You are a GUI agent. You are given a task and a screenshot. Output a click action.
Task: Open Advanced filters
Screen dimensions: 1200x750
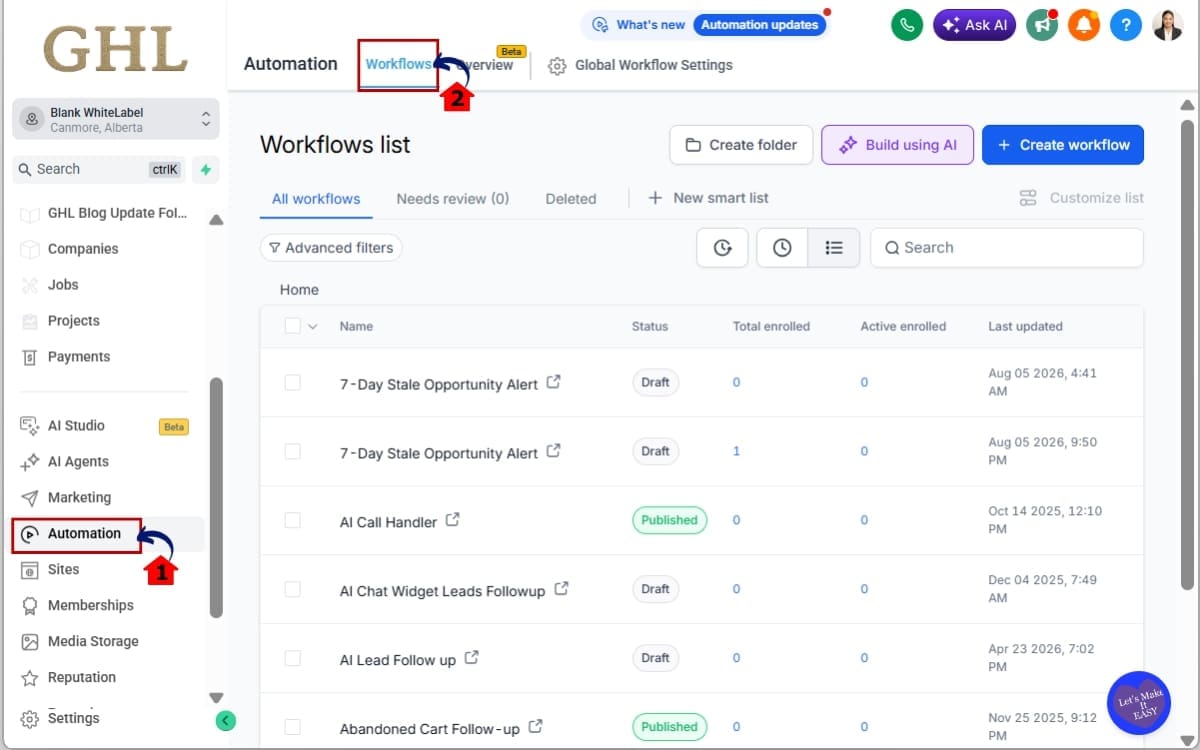[331, 248]
